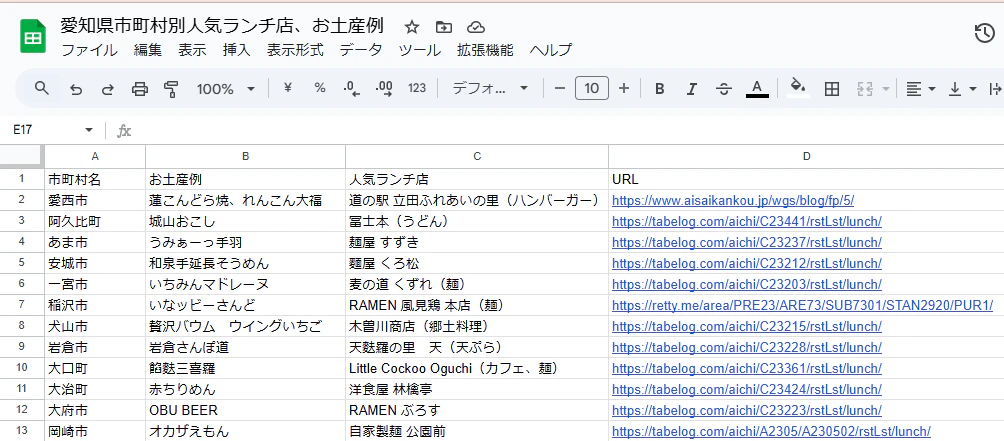Move document to folder icon
Image resolution: width=1004 pixels, height=441 pixels.
443,27
